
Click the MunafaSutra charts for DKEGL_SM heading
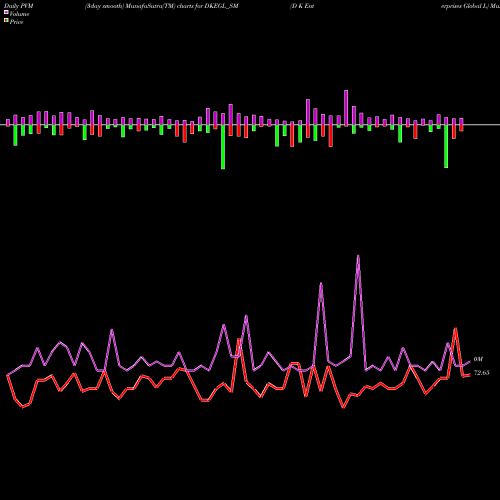pos(162,6)
